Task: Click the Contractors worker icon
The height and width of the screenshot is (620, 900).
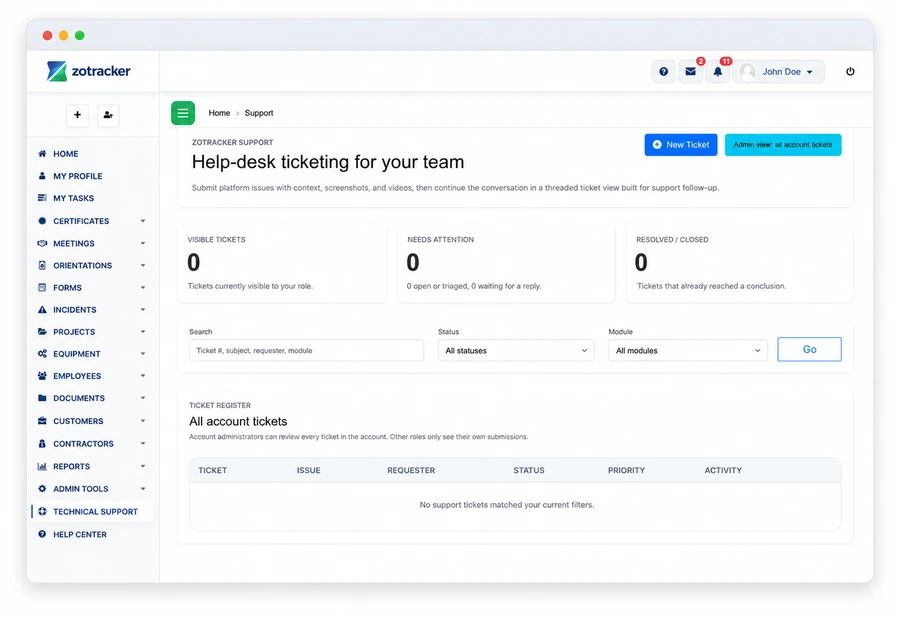Action: coord(42,444)
